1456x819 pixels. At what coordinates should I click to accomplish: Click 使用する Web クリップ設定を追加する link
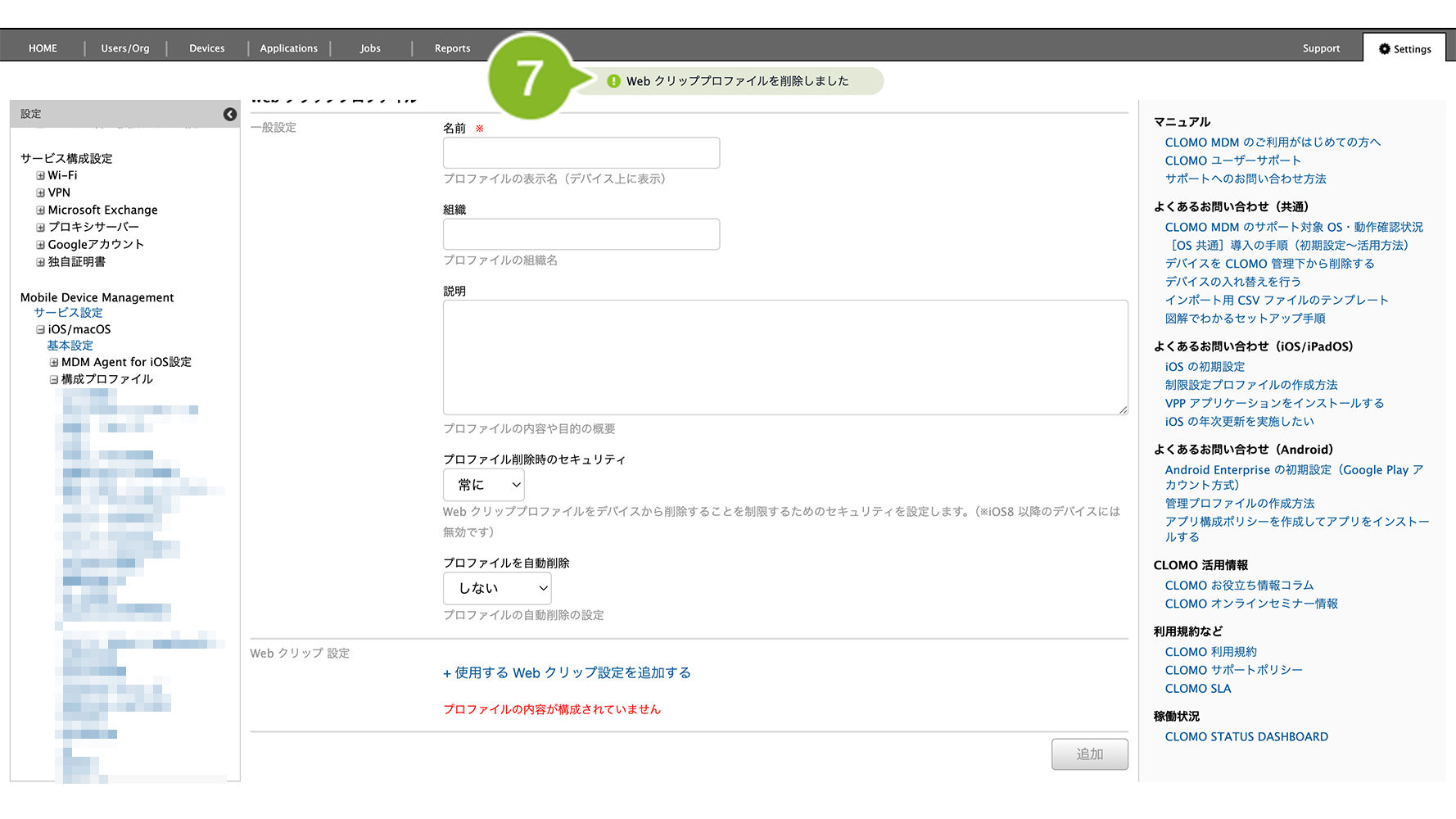tap(567, 673)
